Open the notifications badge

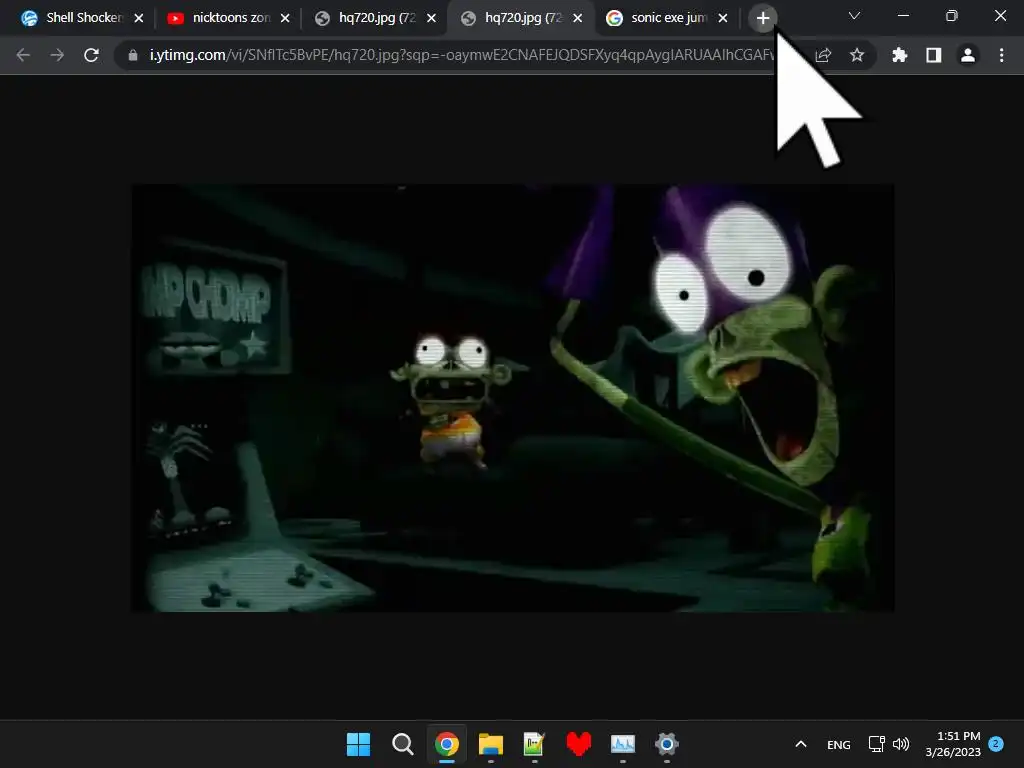[996, 744]
